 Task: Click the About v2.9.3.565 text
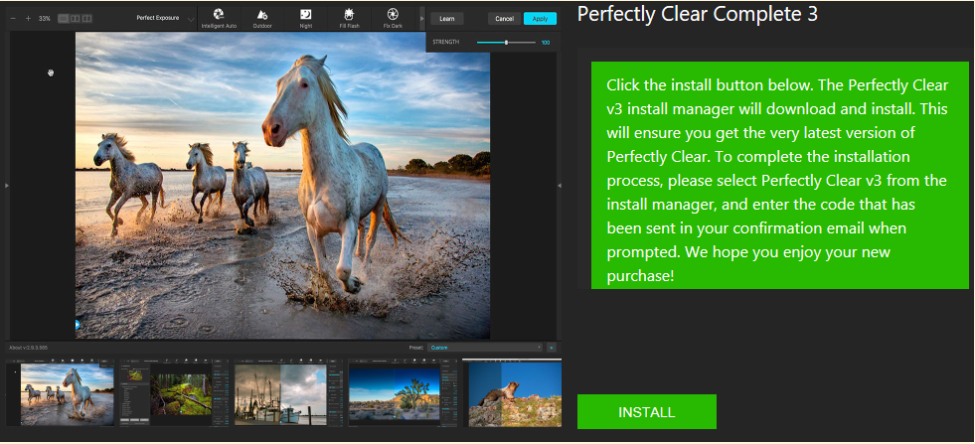pos(29,348)
